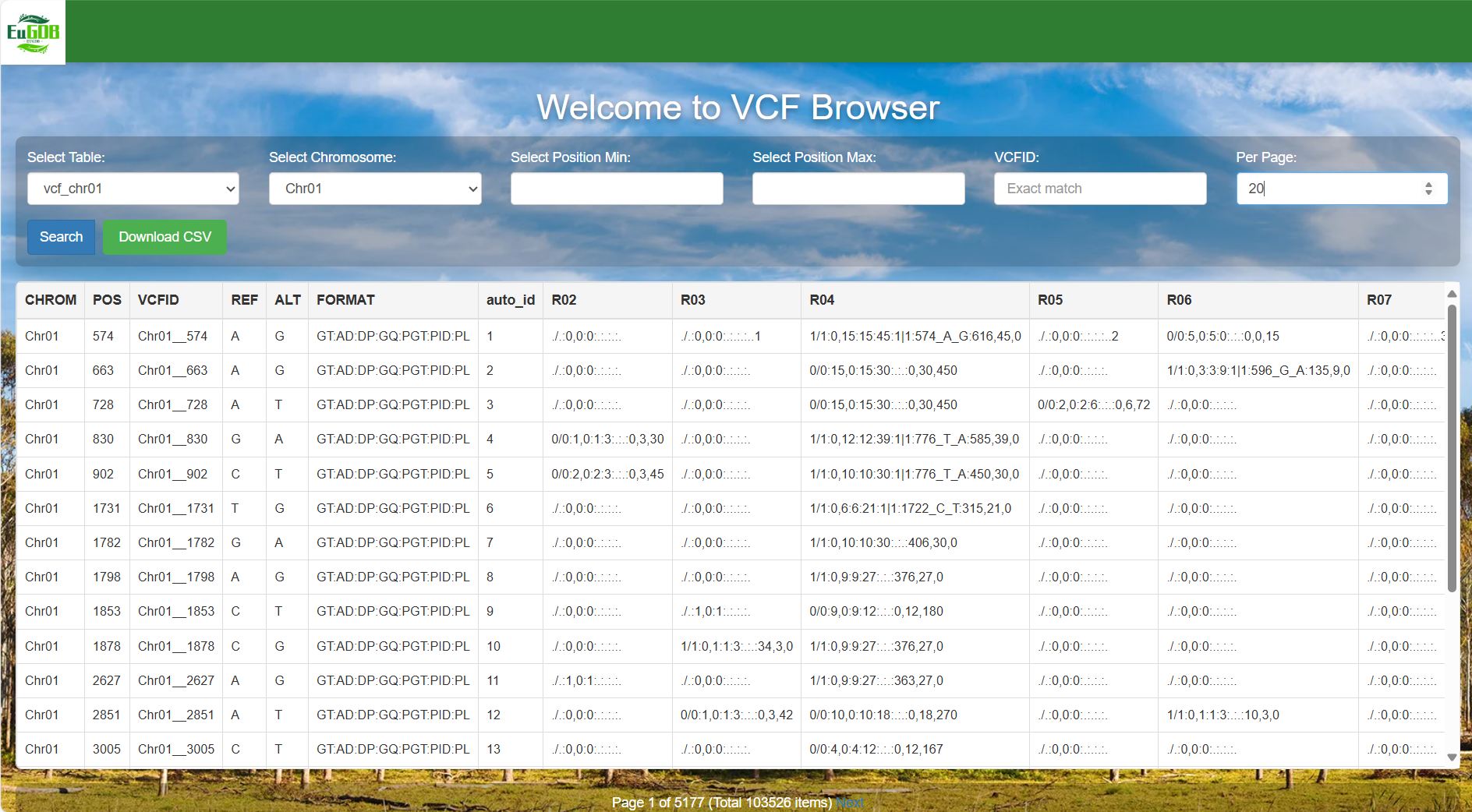Image resolution: width=1472 pixels, height=812 pixels.
Task: Click the Select Position Min input field
Action: coord(616,189)
